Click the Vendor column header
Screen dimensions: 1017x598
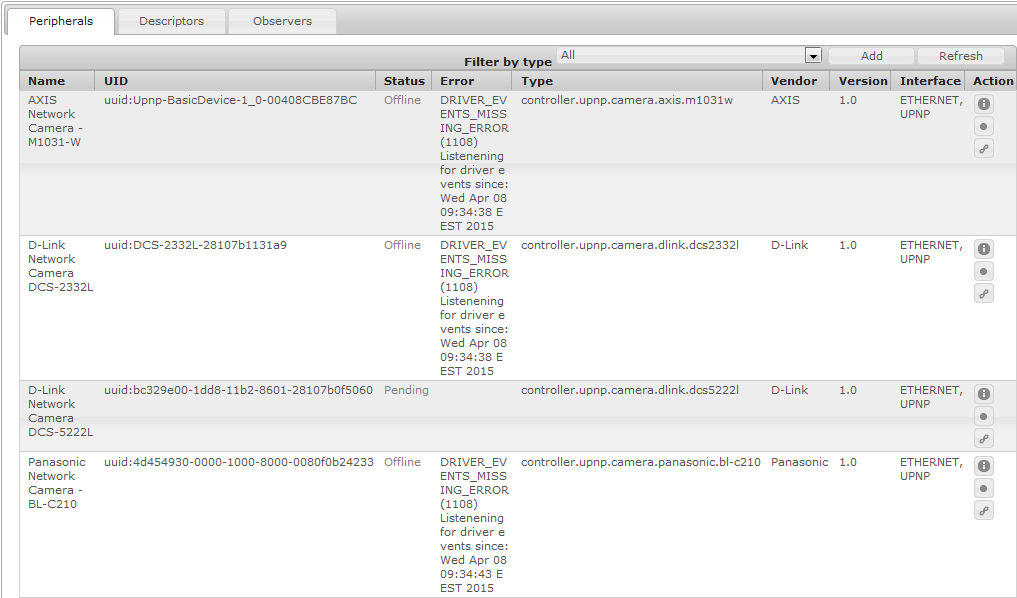(x=794, y=81)
